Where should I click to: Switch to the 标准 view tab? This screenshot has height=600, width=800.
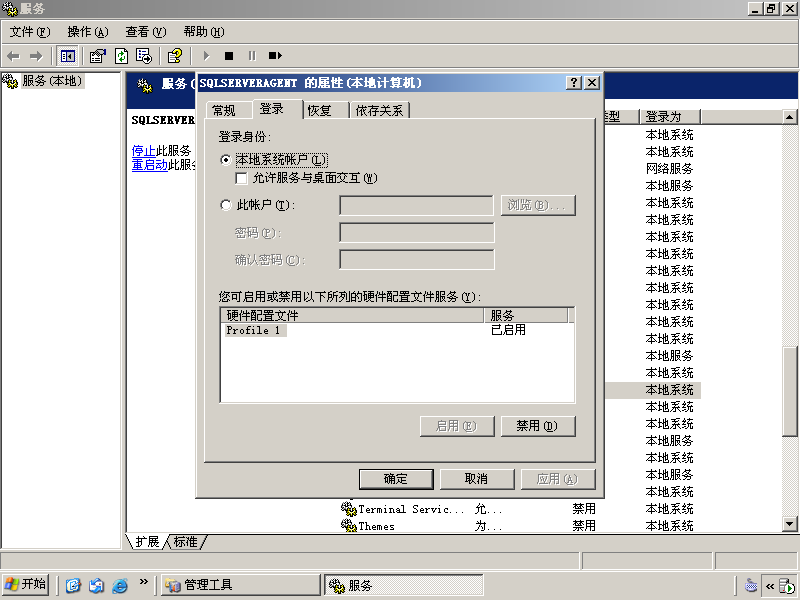pos(186,541)
